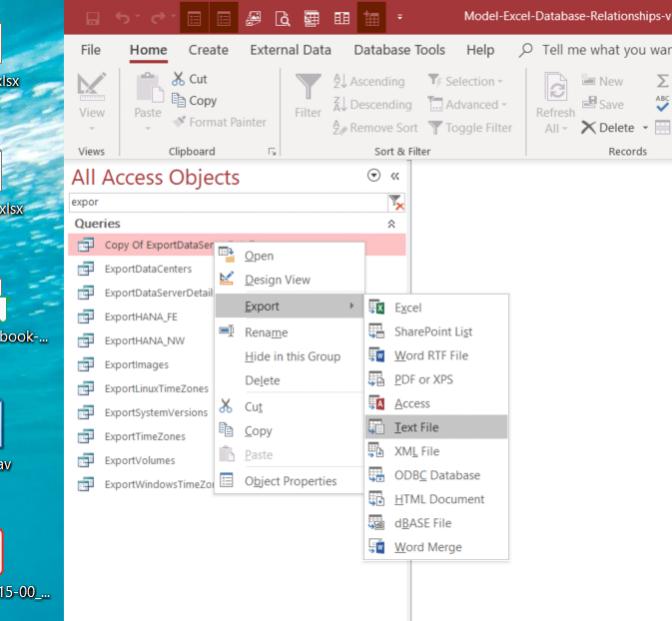Click the Descending sort button
Image resolution: width=672 pixels, height=621 pixels.
tap(372, 104)
